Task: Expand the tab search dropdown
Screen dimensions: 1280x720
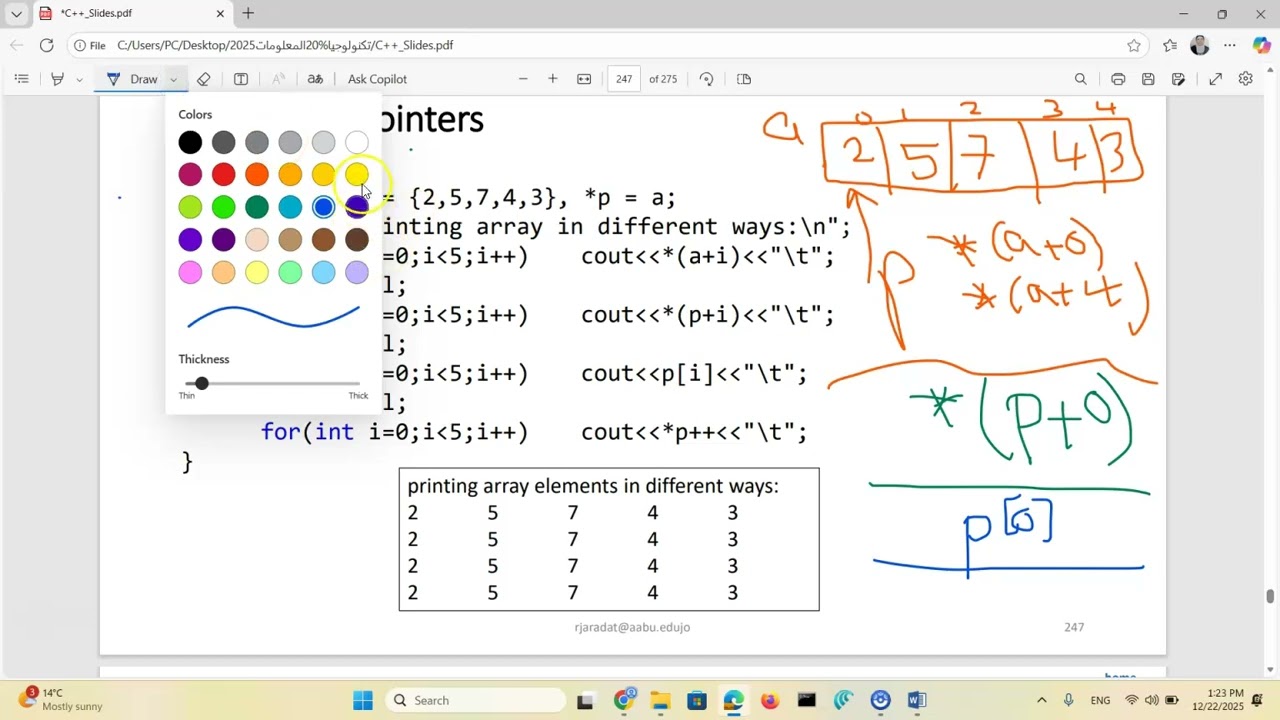Action: tap(16, 14)
